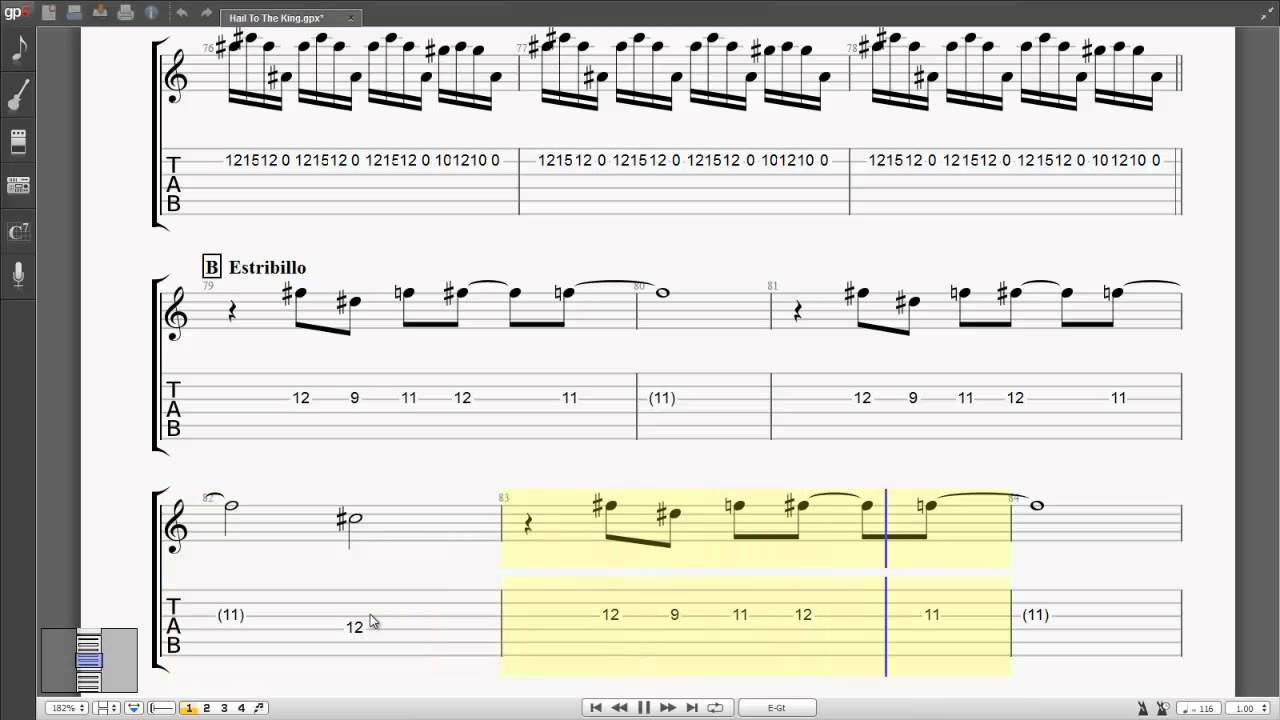Redo the last action

click(206, 13)
